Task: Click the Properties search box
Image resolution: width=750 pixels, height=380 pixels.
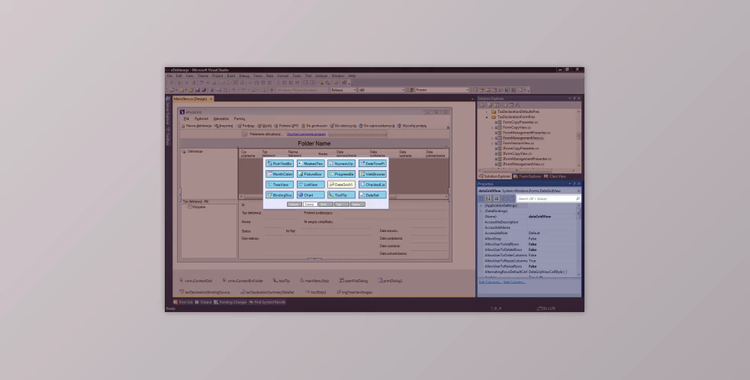Action: 548,199
